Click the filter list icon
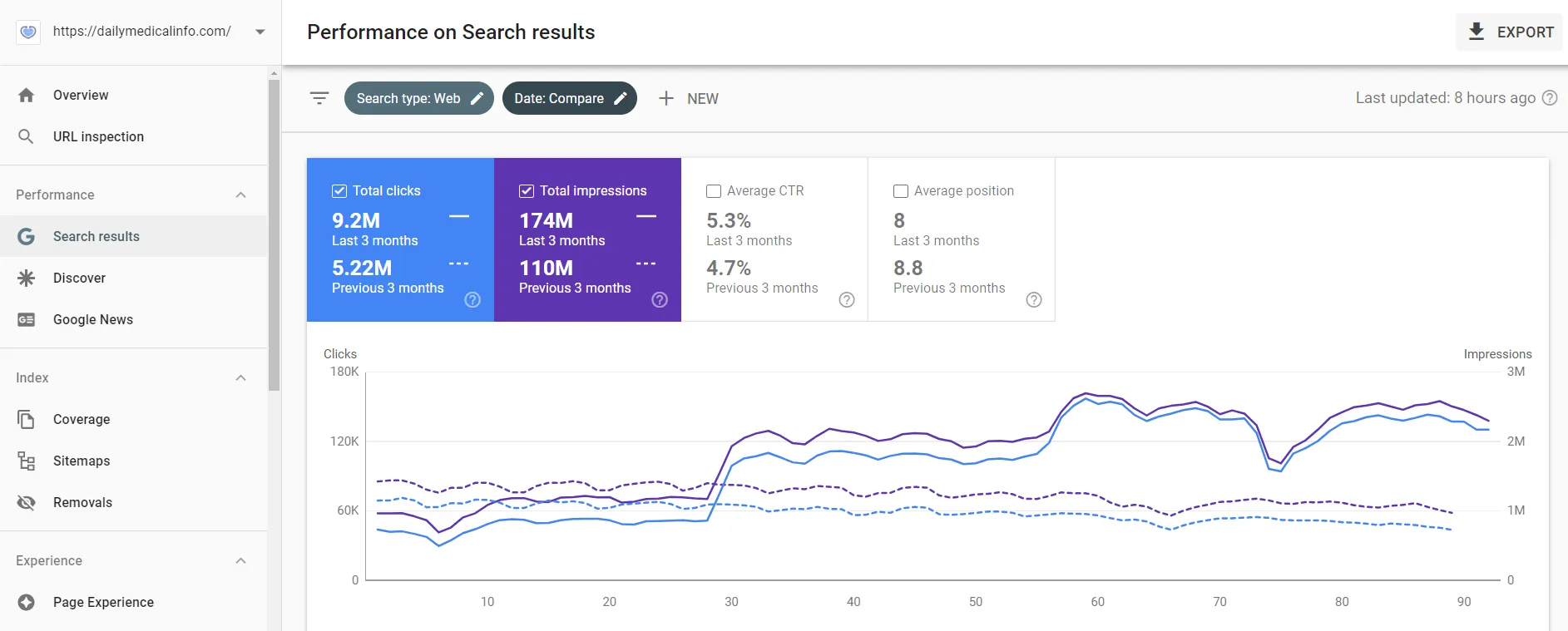This screenshot has width=1568, height=631. pyautogui.click(x=319, y=98)
